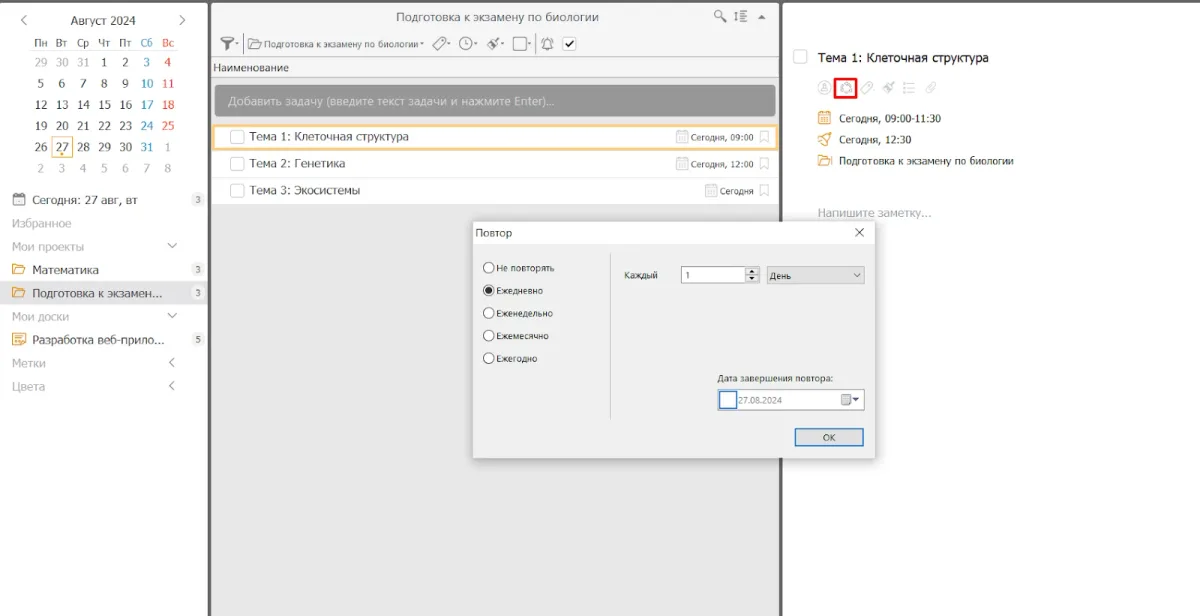Click the sort order icon in header
1200x616 pixels.
point(740,17)
